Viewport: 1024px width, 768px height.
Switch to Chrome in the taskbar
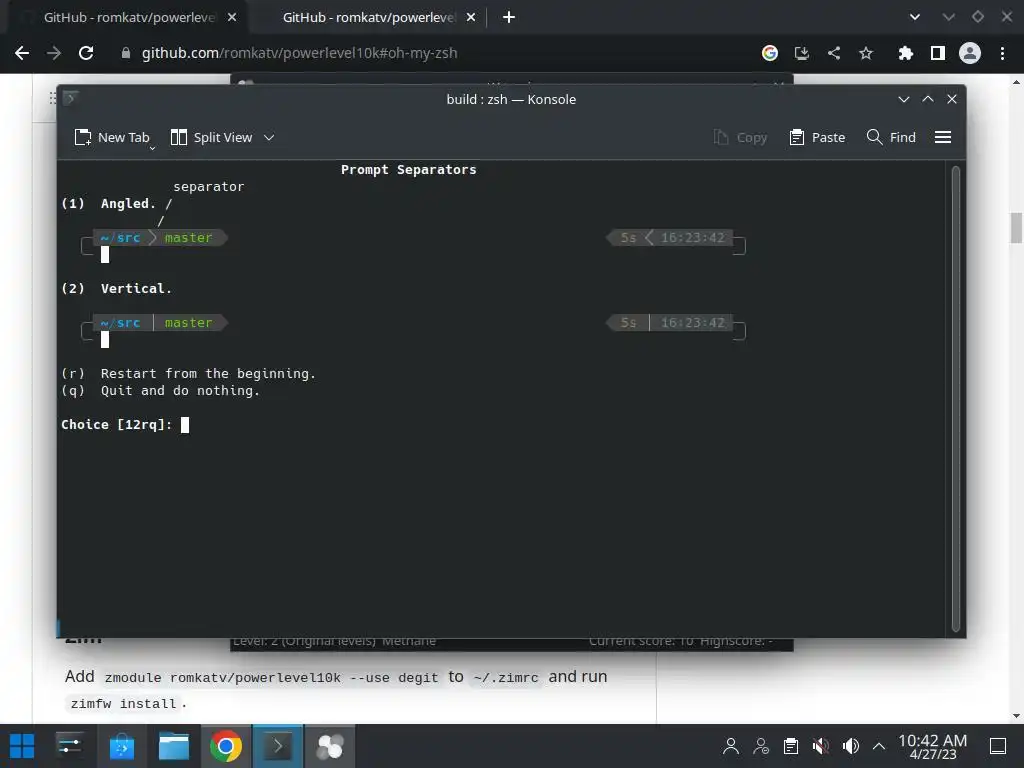point(226,746)
